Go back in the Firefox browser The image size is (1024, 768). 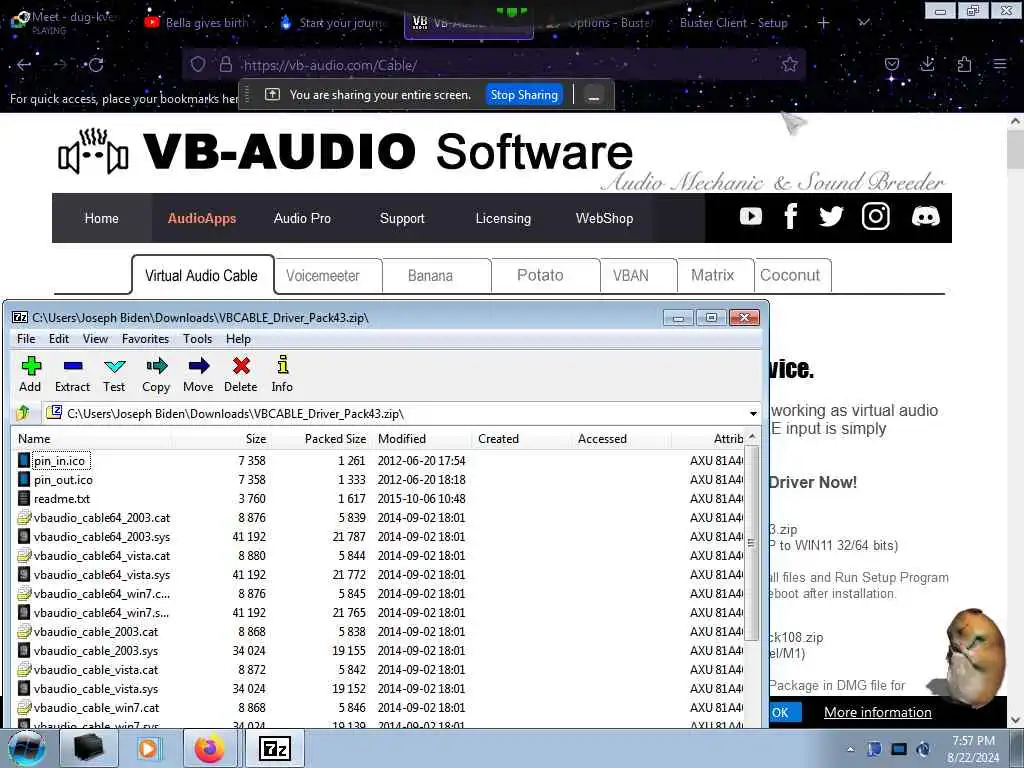click(24, 65)
